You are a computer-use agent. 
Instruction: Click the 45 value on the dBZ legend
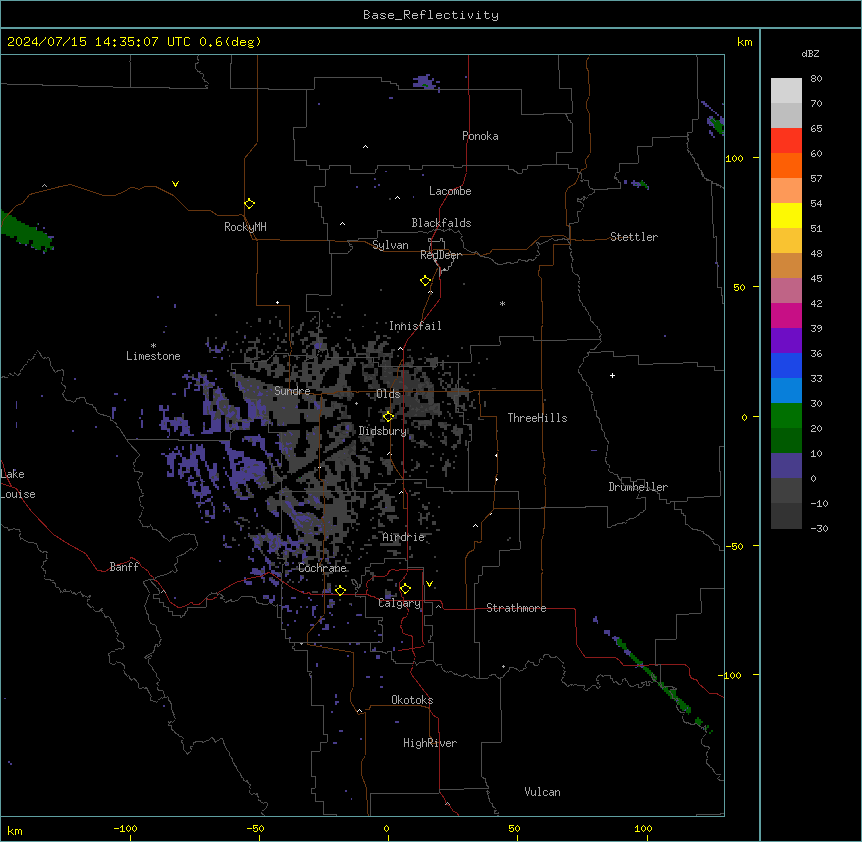coord(816,279)
